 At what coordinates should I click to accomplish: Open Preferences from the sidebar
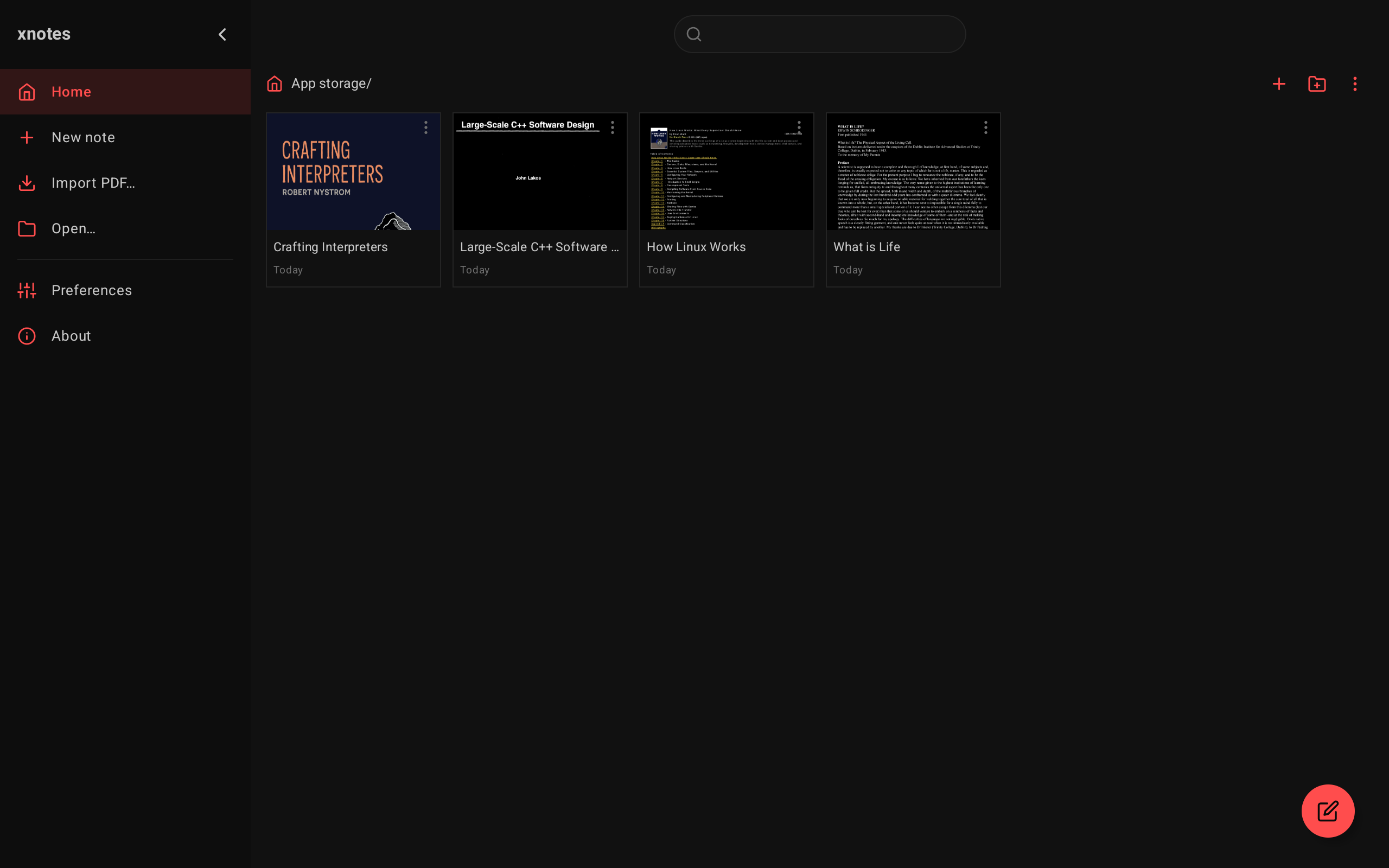[125, 290]
